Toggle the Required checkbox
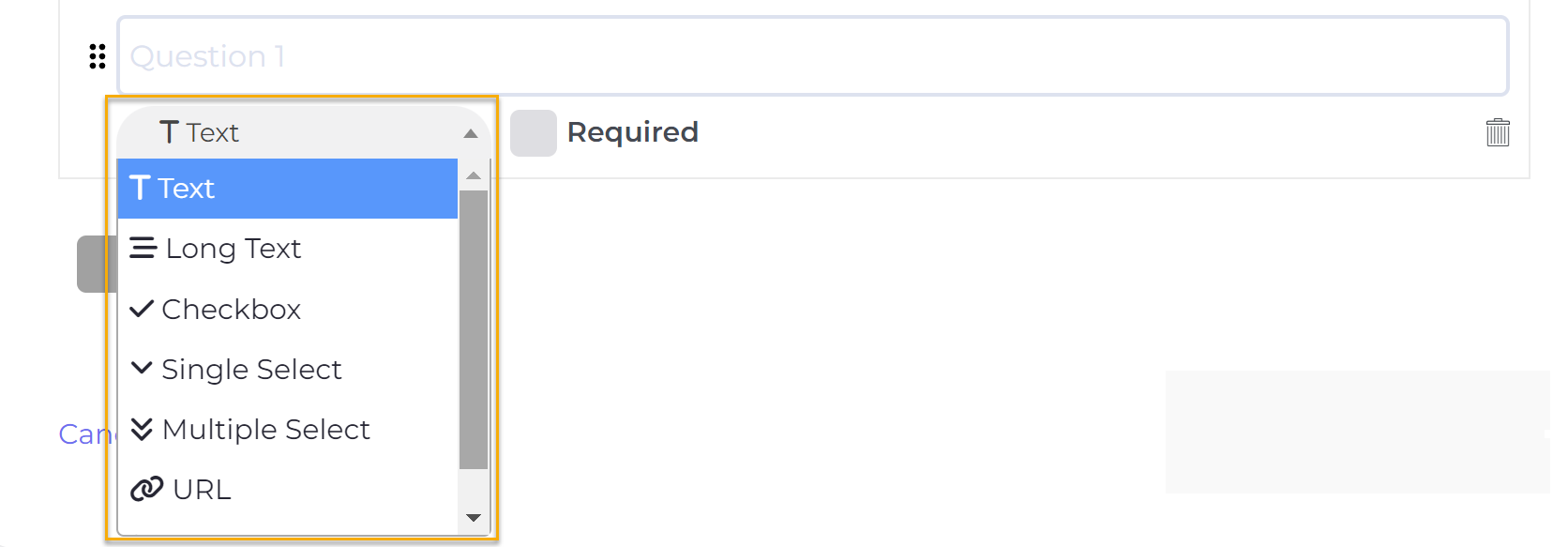Screen dimensions: 1568x547 [x=533, y=132]
